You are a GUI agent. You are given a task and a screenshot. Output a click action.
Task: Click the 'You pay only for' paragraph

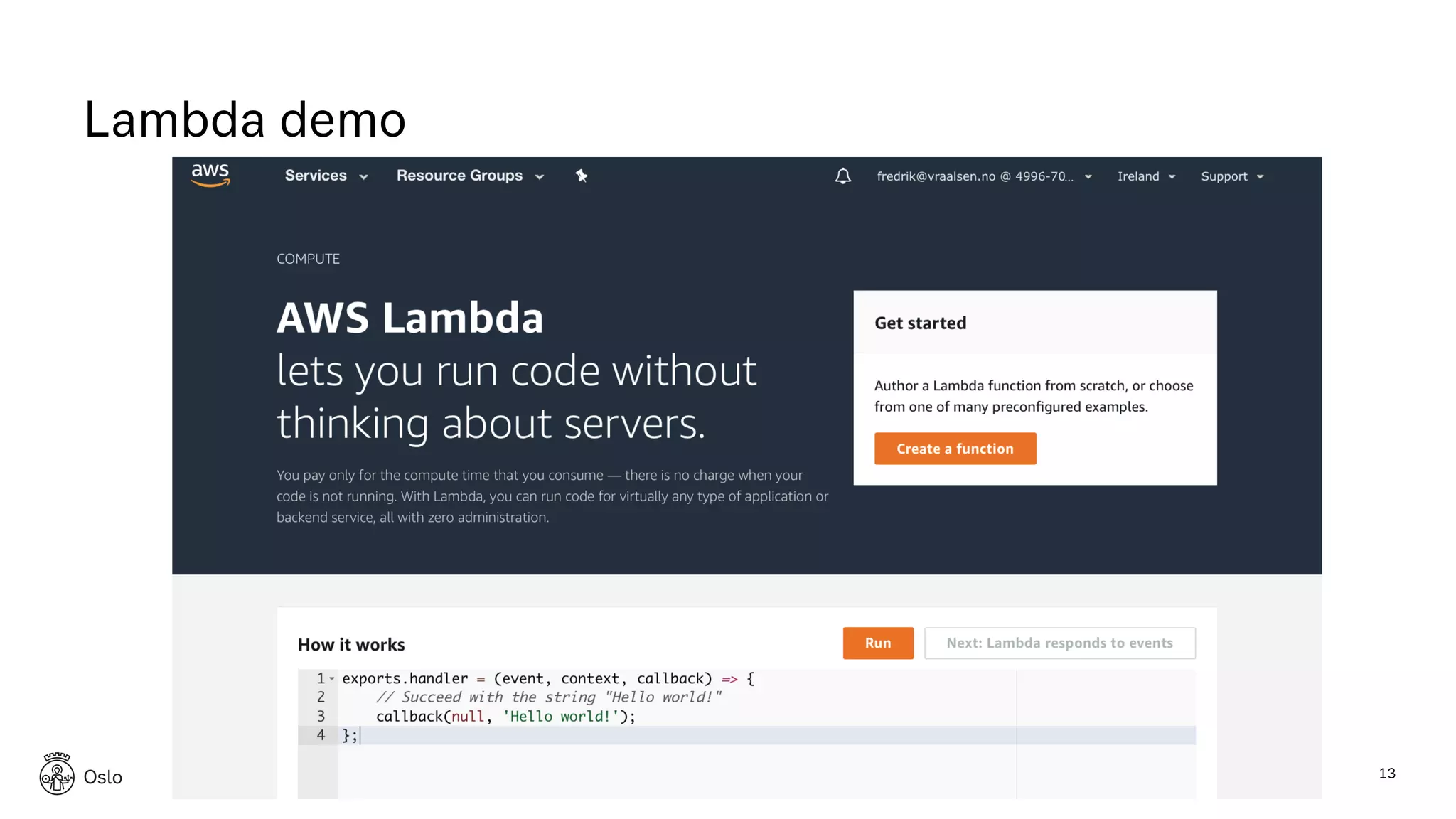552,496
